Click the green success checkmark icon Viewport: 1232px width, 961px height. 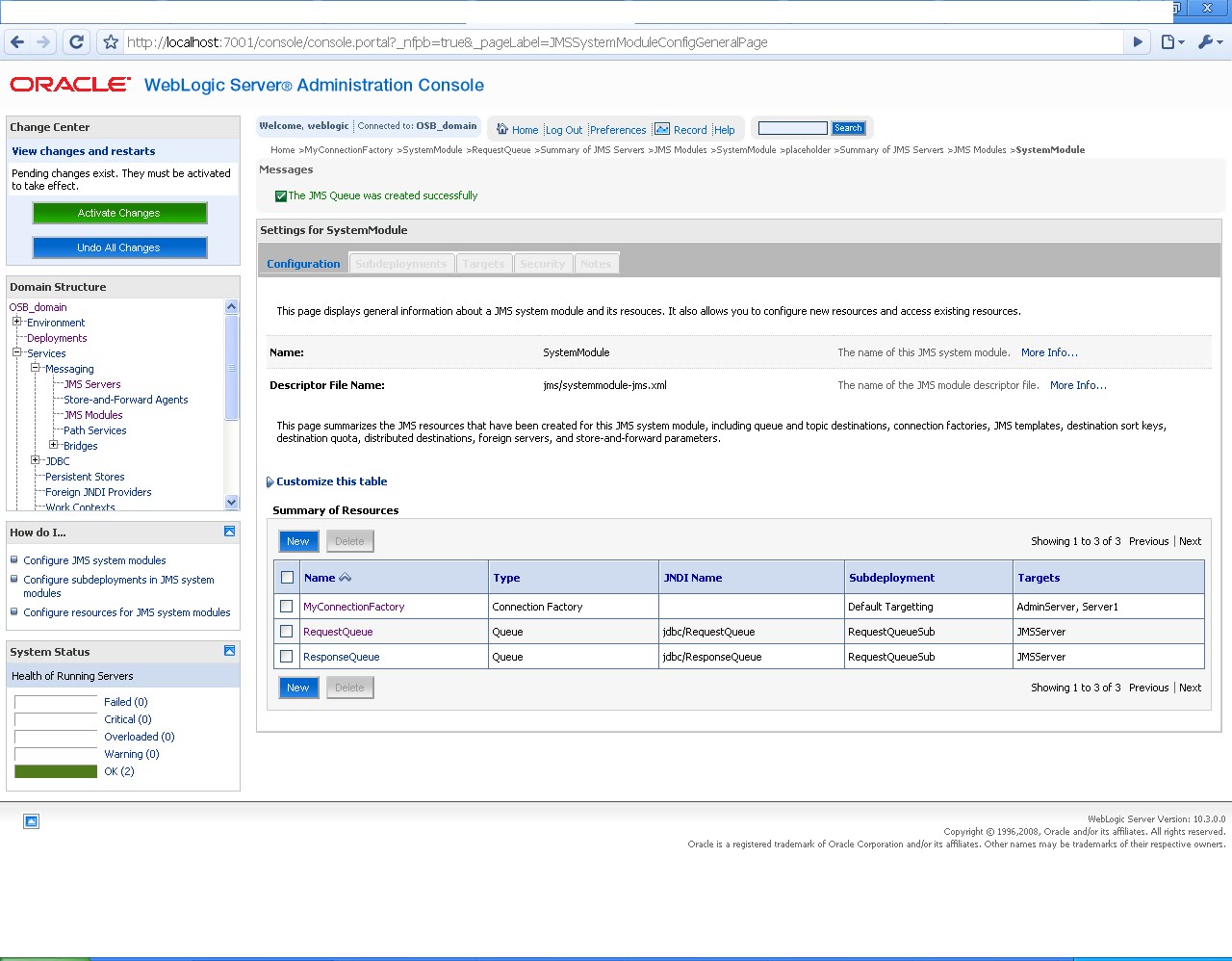[281, 195]
